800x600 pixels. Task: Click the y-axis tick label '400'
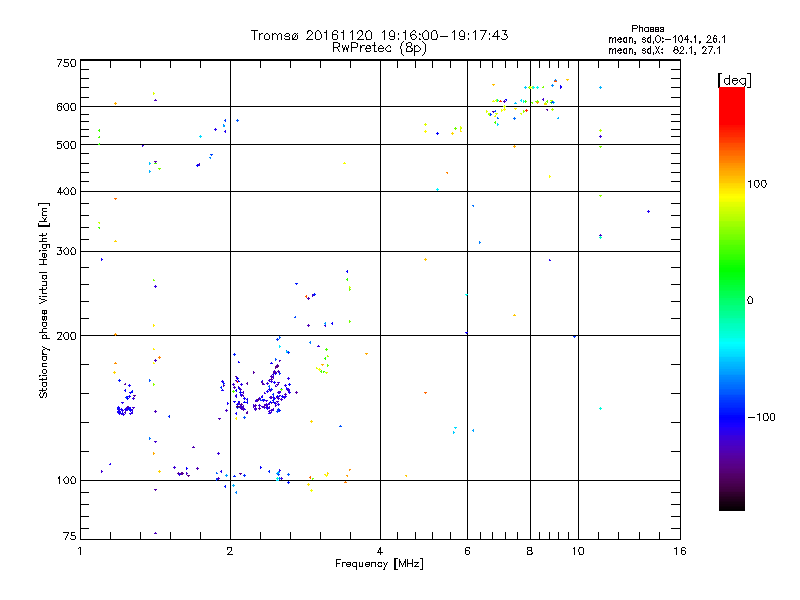(66, 191)
